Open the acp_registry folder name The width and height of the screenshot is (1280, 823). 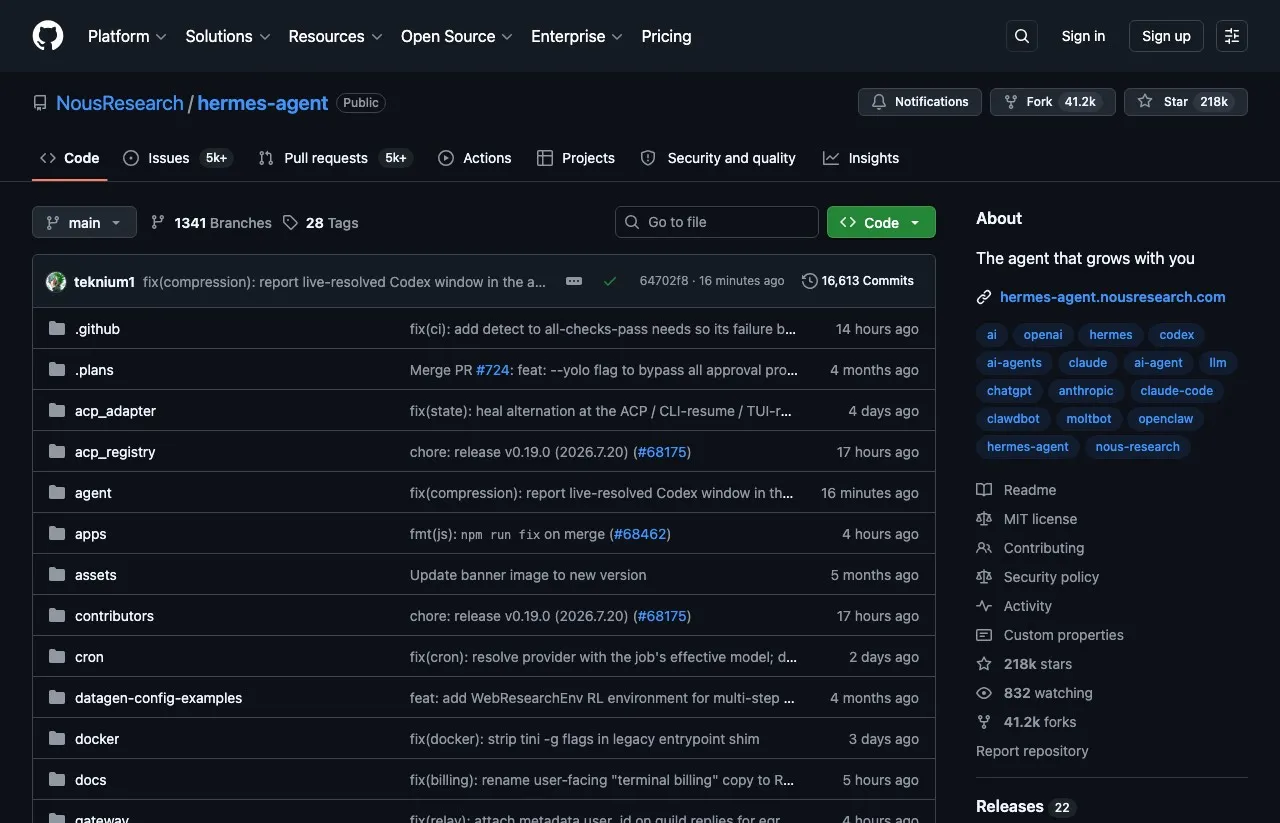tap(115, 452)
